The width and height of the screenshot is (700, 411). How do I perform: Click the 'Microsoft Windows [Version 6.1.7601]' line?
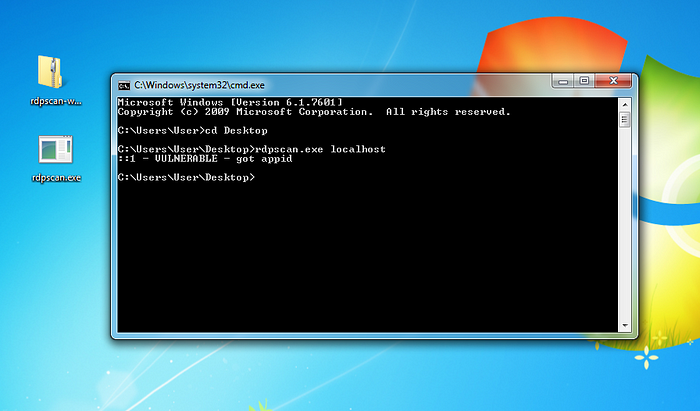230,102
